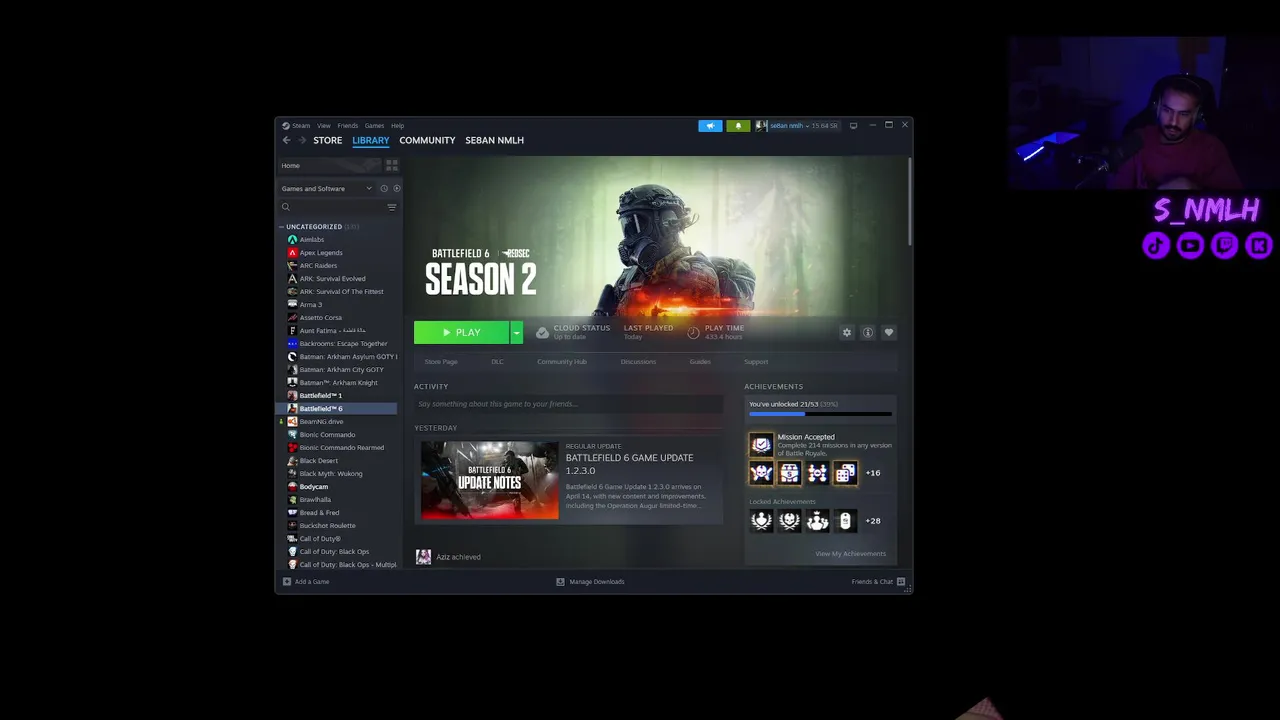Click the blue announcements megaphone button

710,126
